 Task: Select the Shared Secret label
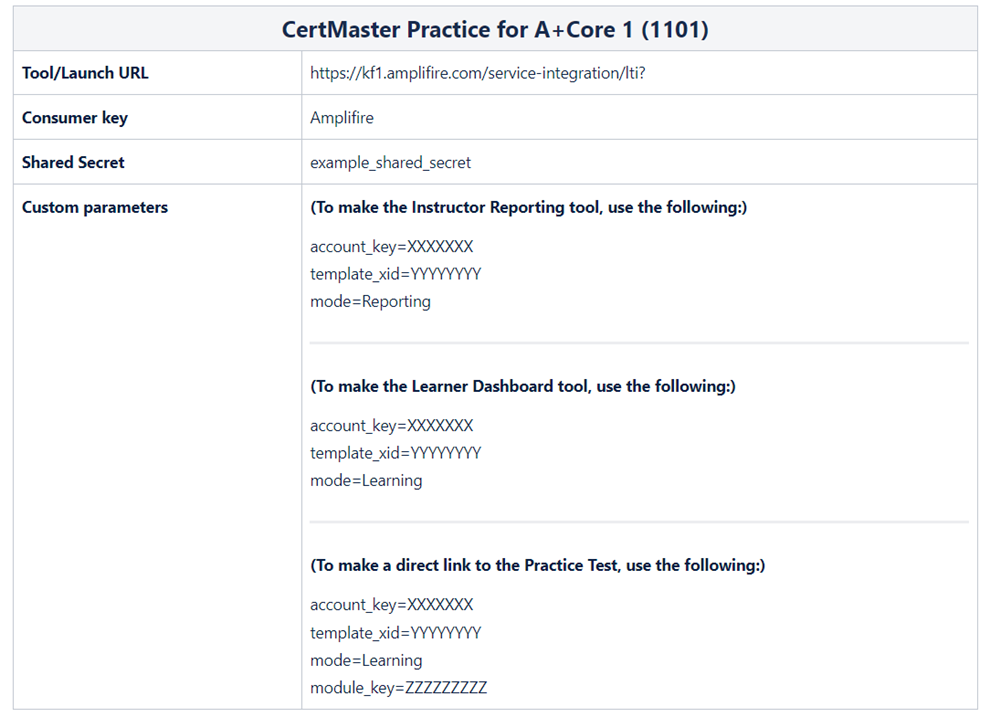[x=73, y=162]
